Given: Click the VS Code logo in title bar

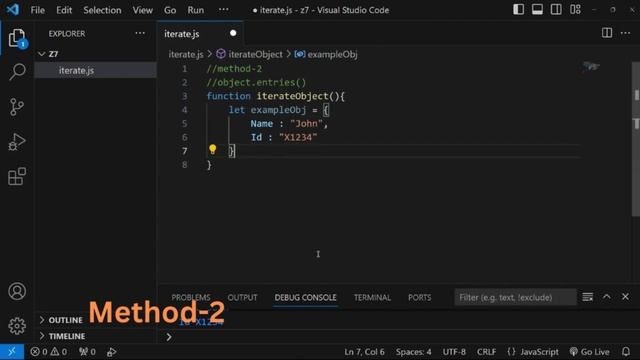Looking at the screenshot, I should point(12,9).
